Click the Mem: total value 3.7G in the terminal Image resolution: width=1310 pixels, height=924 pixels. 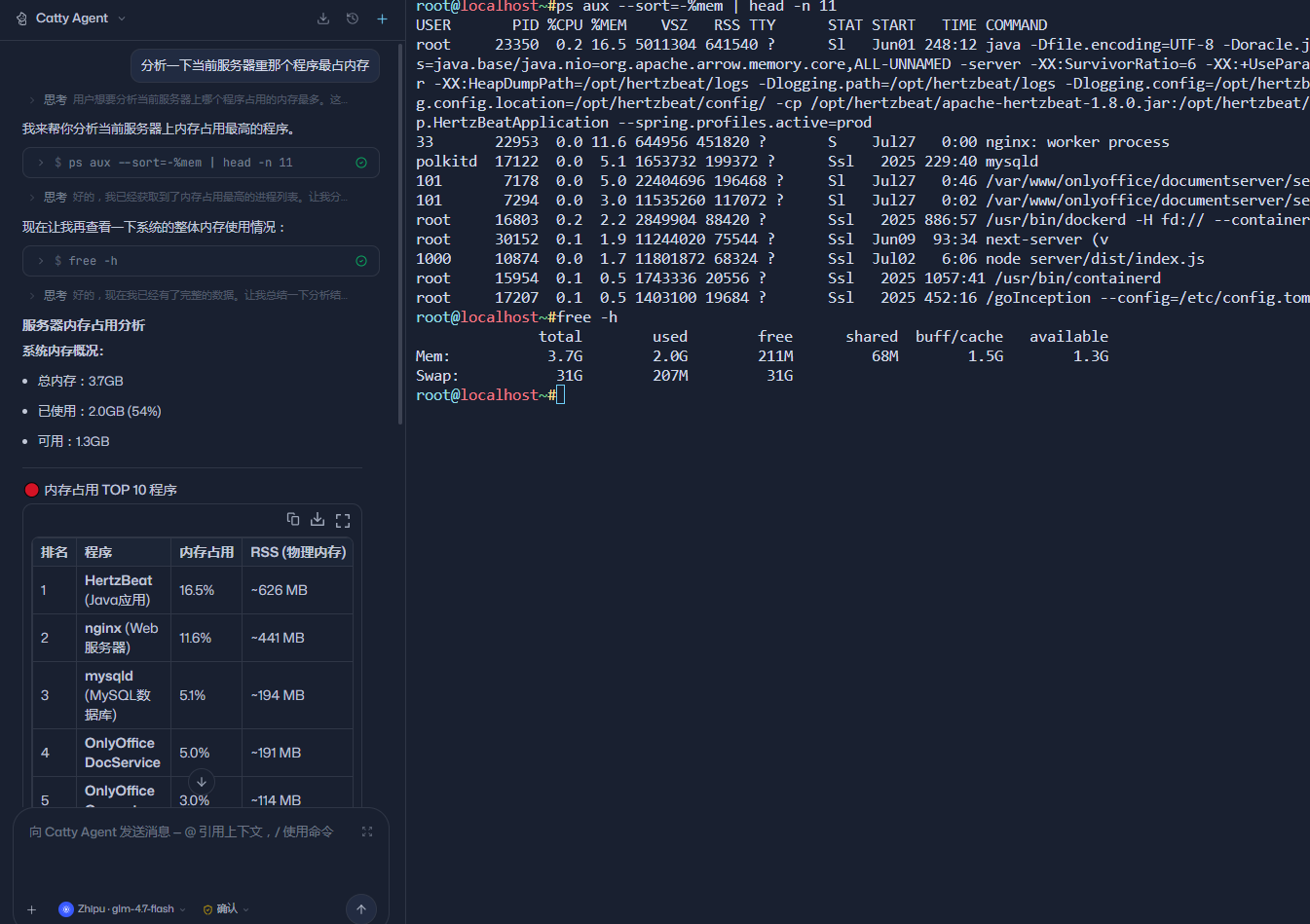coord(565,356)
